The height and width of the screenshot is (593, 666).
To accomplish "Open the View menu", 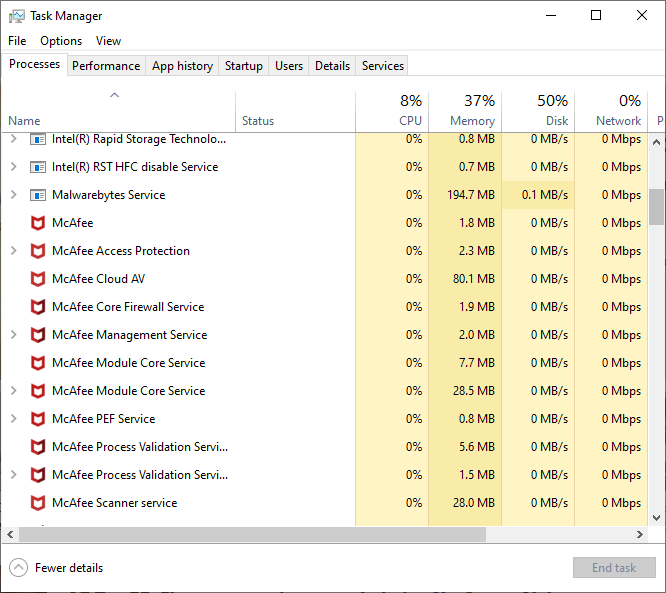I will click(x=108, y=41).
